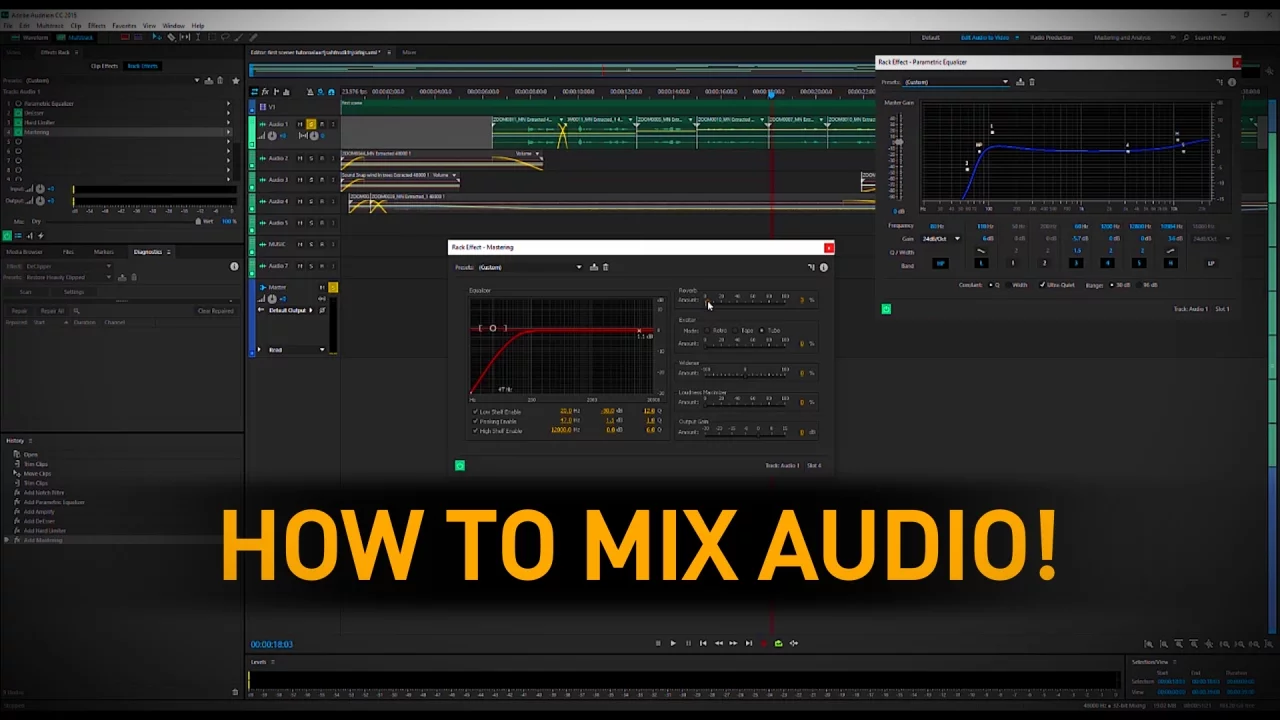Select Tape exciter mode
The width and height of the screenshot is (1280, 720).
(x=744, y=330)
